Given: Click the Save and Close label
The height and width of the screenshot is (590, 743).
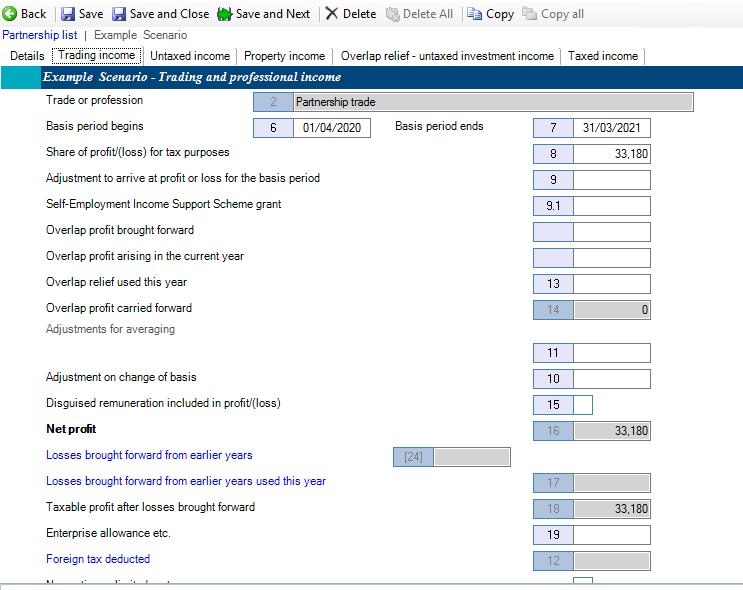Looking at the screenshot, I should coord(169,14).
